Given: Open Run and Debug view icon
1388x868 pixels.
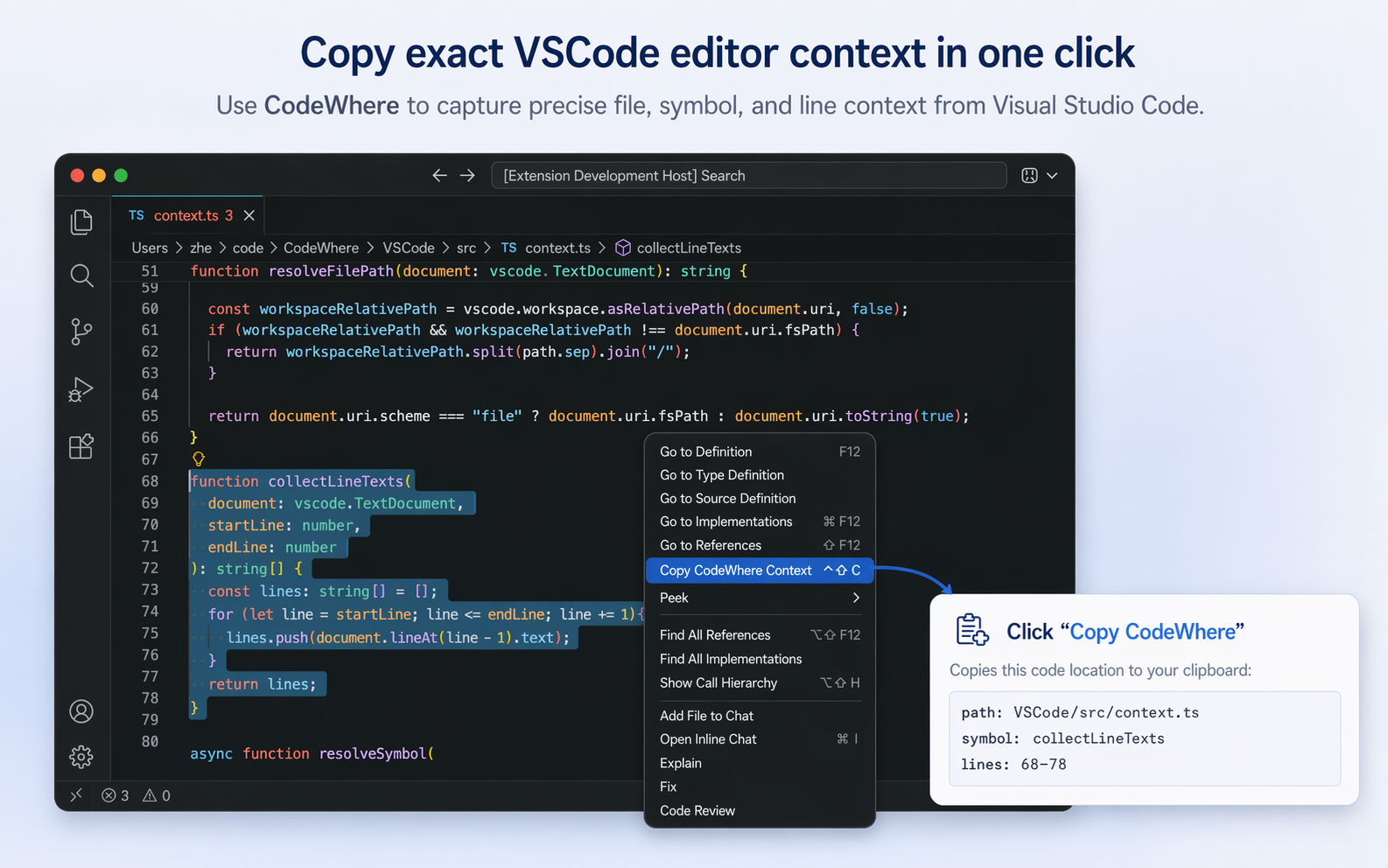Looking at the screenshot, I should (x=81, y=389).
